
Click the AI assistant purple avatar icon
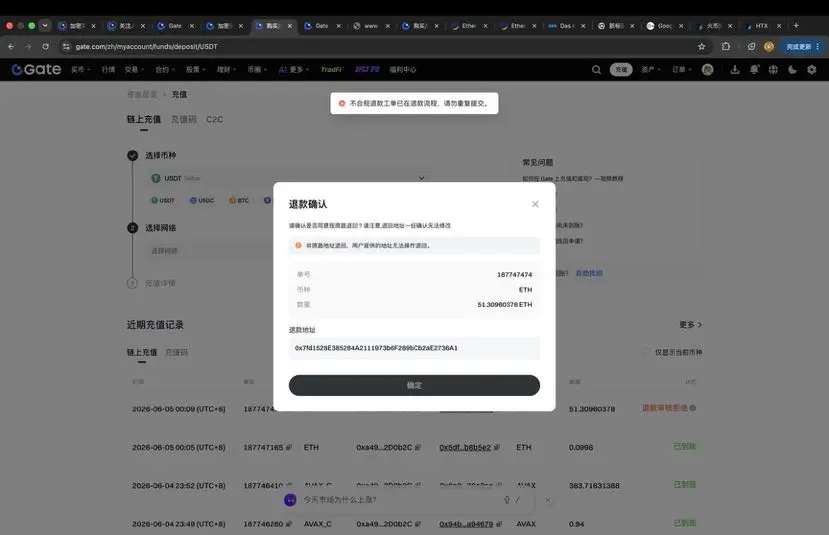click(290, 500)
